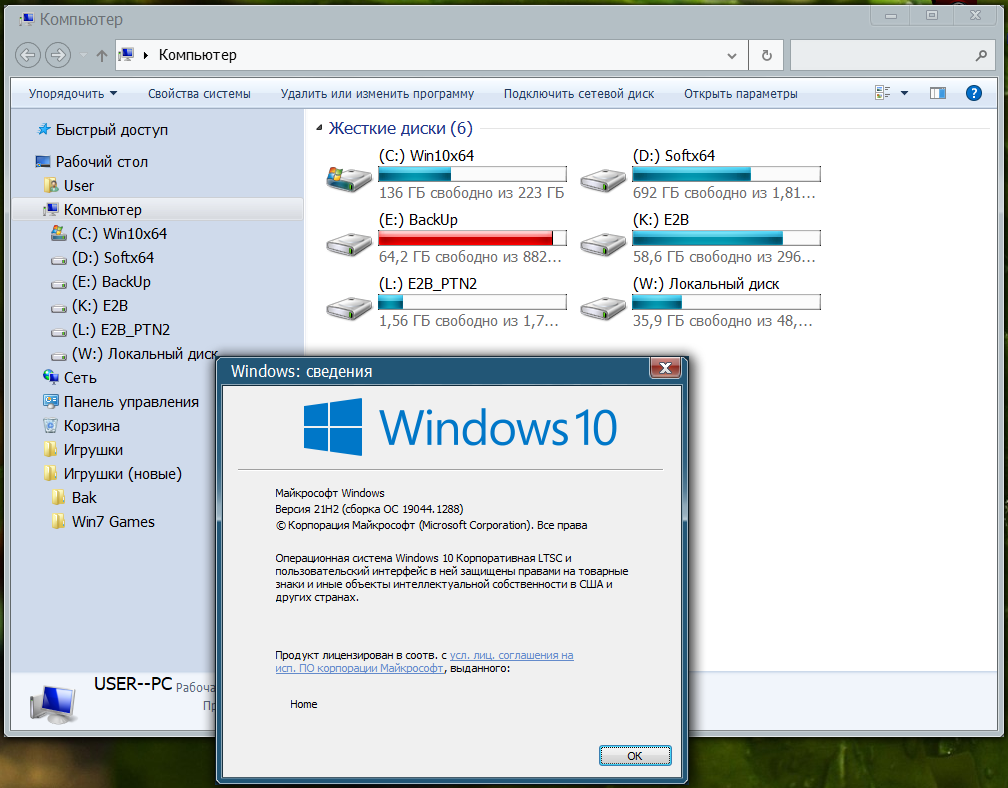Viewport: 1008px width, 788px height.
Task: Open Игрушки folder in sidebar
Action: pos(93,450)
